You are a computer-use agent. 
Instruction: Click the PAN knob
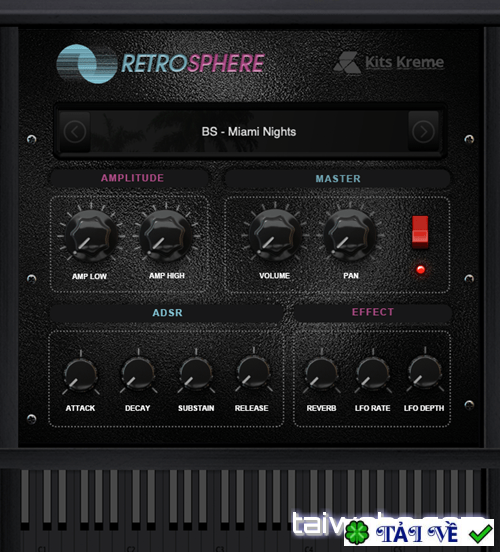point(350,235)
